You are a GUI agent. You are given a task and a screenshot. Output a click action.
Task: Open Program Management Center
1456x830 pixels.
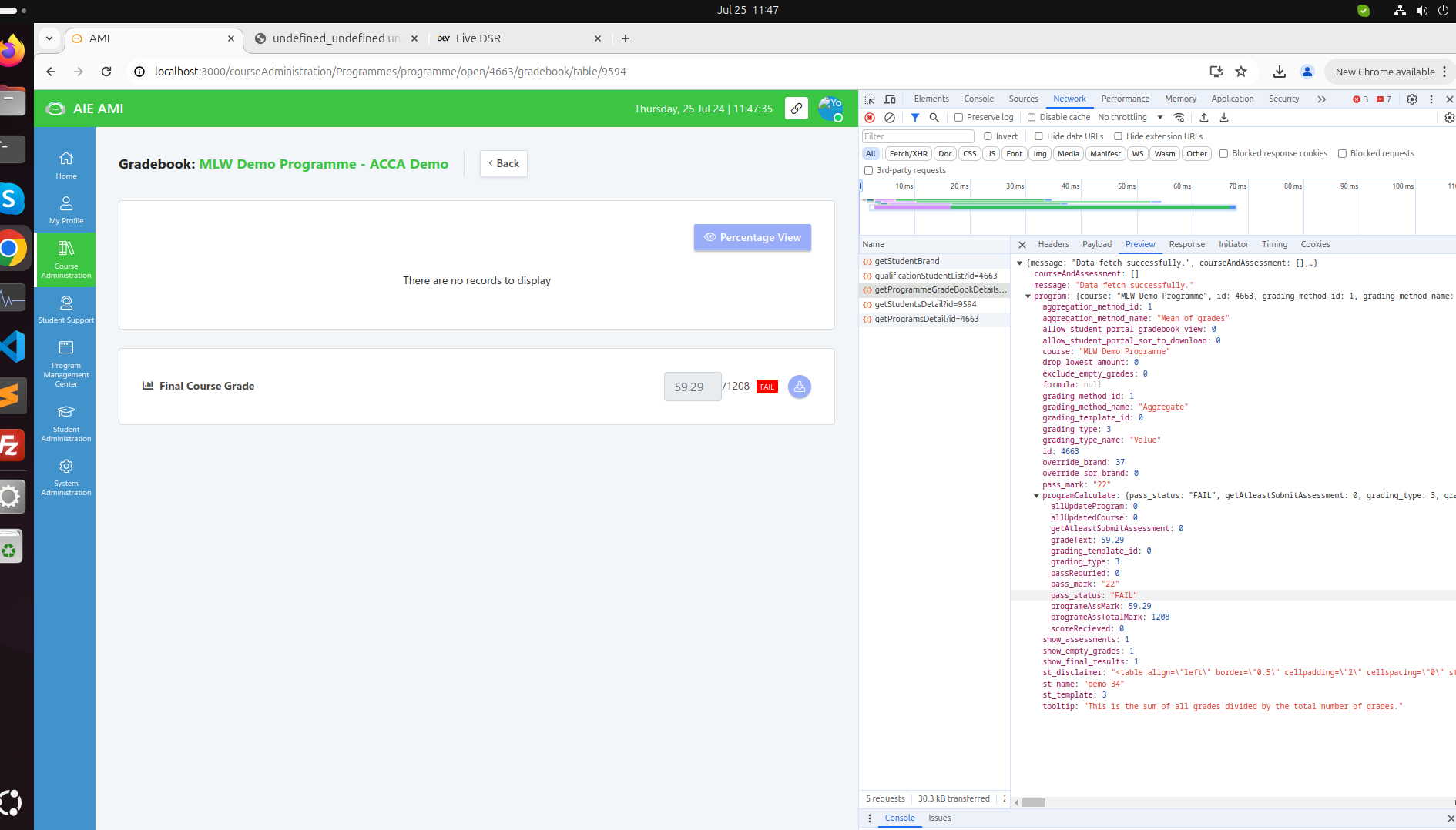pyautogui.click(x=66, y=363)
